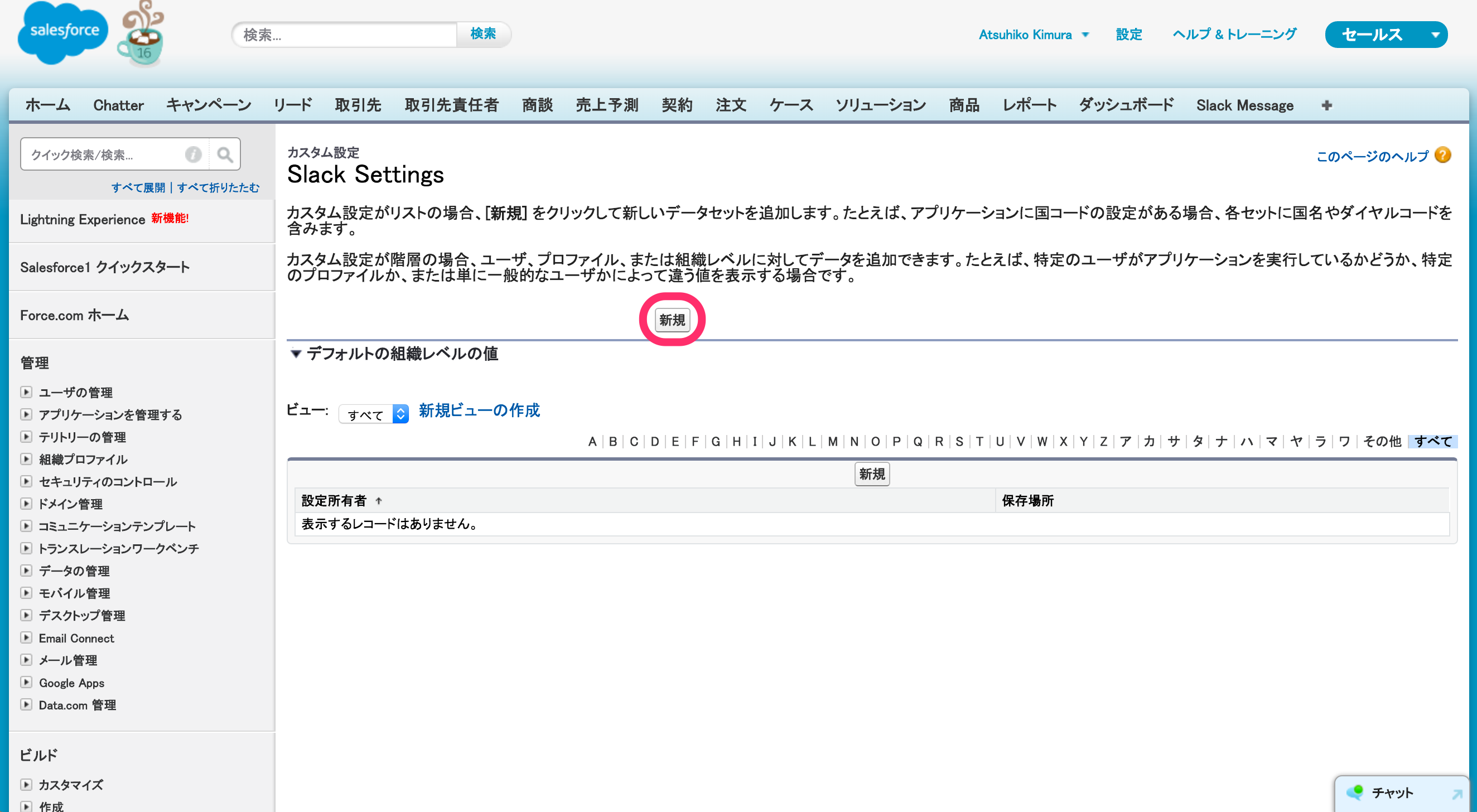
Task: Click the orange page help question icon
Action: point(1442,155)
